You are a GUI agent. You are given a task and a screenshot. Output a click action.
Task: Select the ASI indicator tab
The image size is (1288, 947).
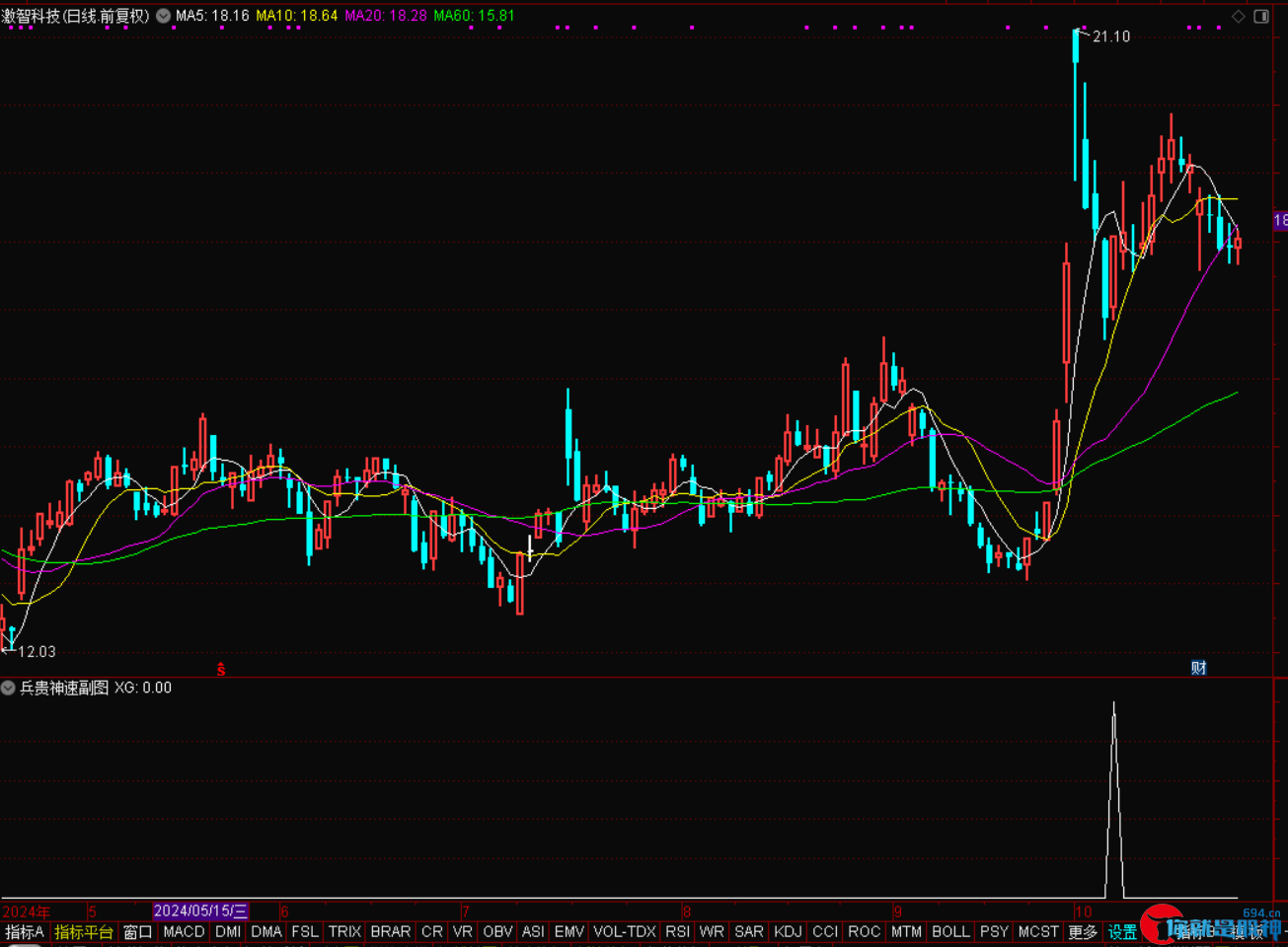point(533,931)
